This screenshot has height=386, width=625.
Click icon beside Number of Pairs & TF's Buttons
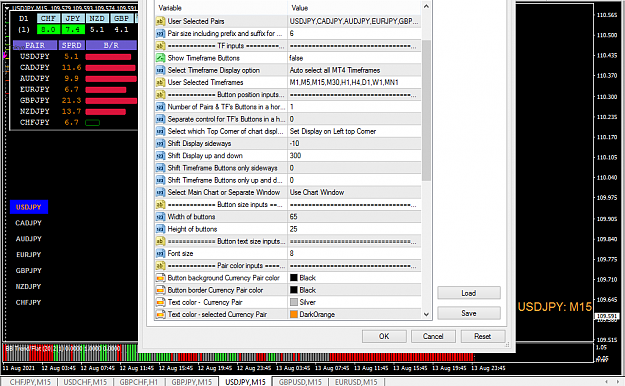tap(160, 107)
